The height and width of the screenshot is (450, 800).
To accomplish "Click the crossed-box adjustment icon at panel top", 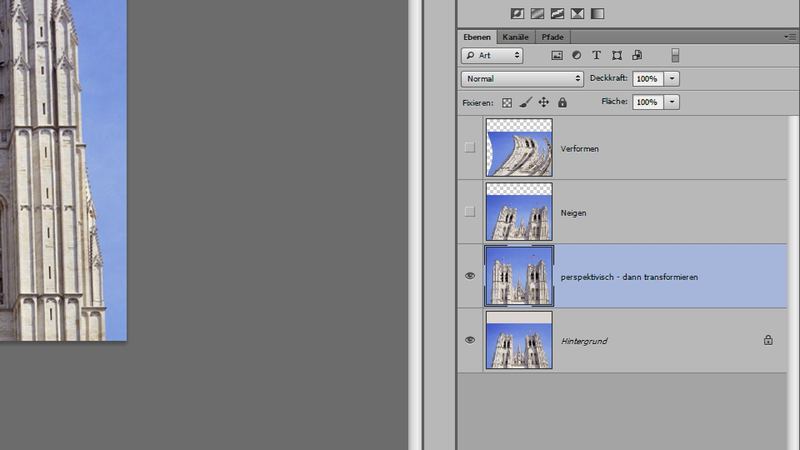I will (577, 14).
